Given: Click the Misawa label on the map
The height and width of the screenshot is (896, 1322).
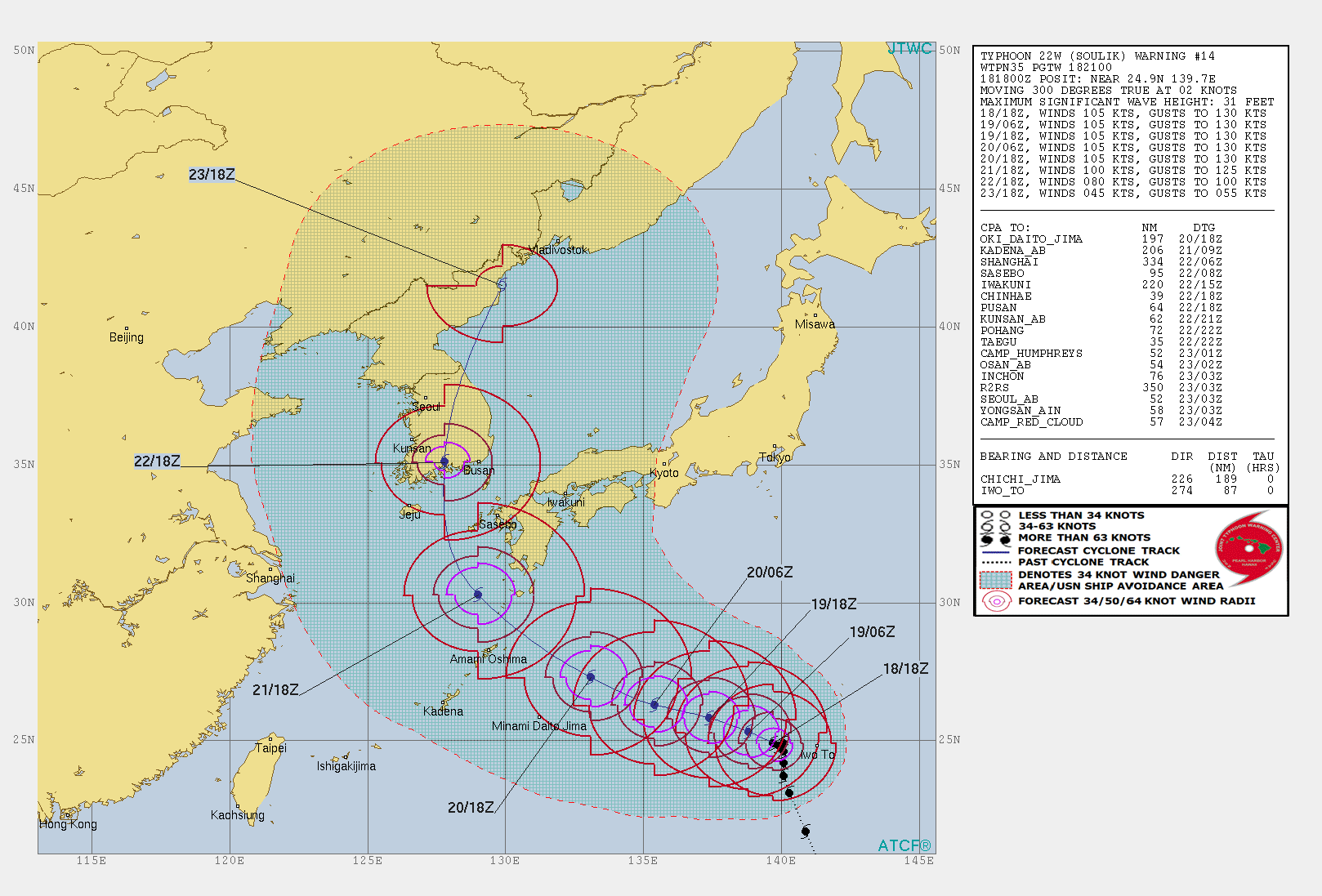Looking at the screenshot, I should click(815, 324).
